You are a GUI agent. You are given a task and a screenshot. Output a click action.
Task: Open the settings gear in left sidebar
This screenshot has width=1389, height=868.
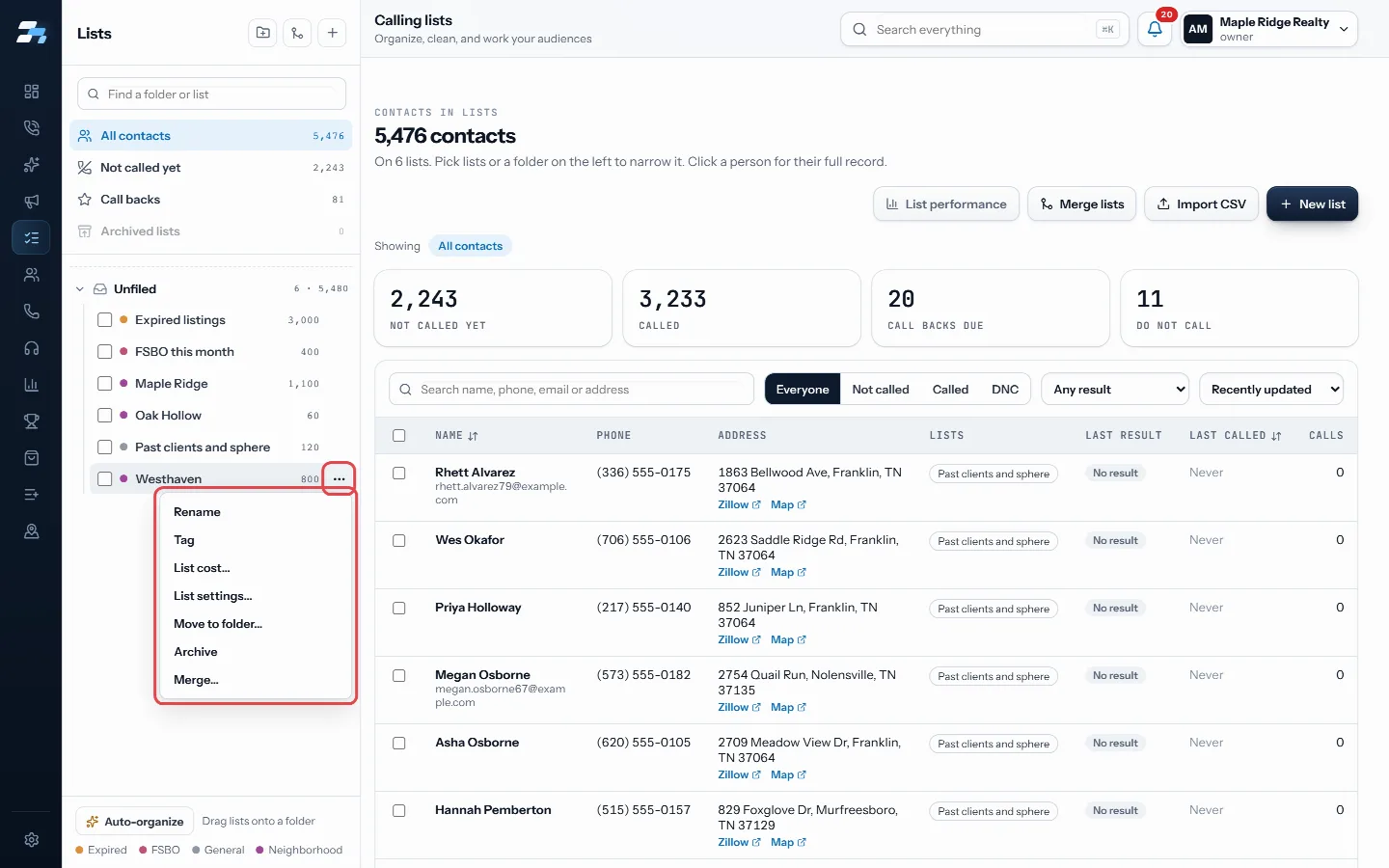(x=31, y=840)
